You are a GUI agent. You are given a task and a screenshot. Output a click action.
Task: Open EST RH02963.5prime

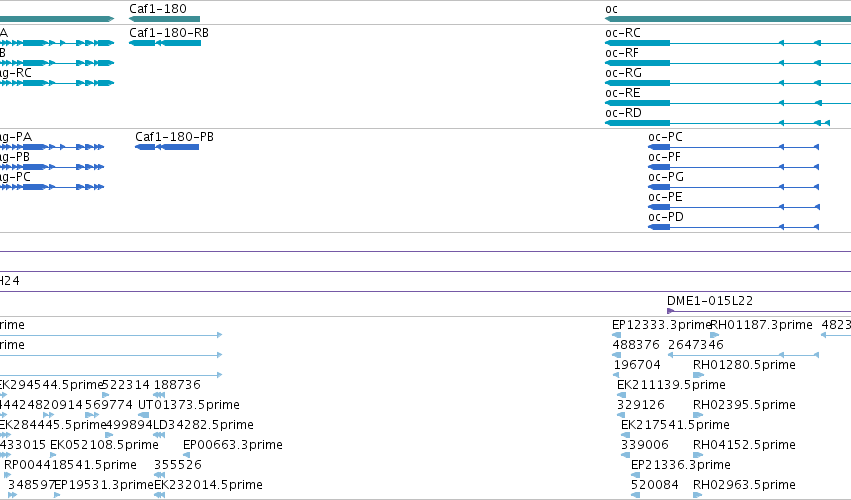click(x=744, y=485)
